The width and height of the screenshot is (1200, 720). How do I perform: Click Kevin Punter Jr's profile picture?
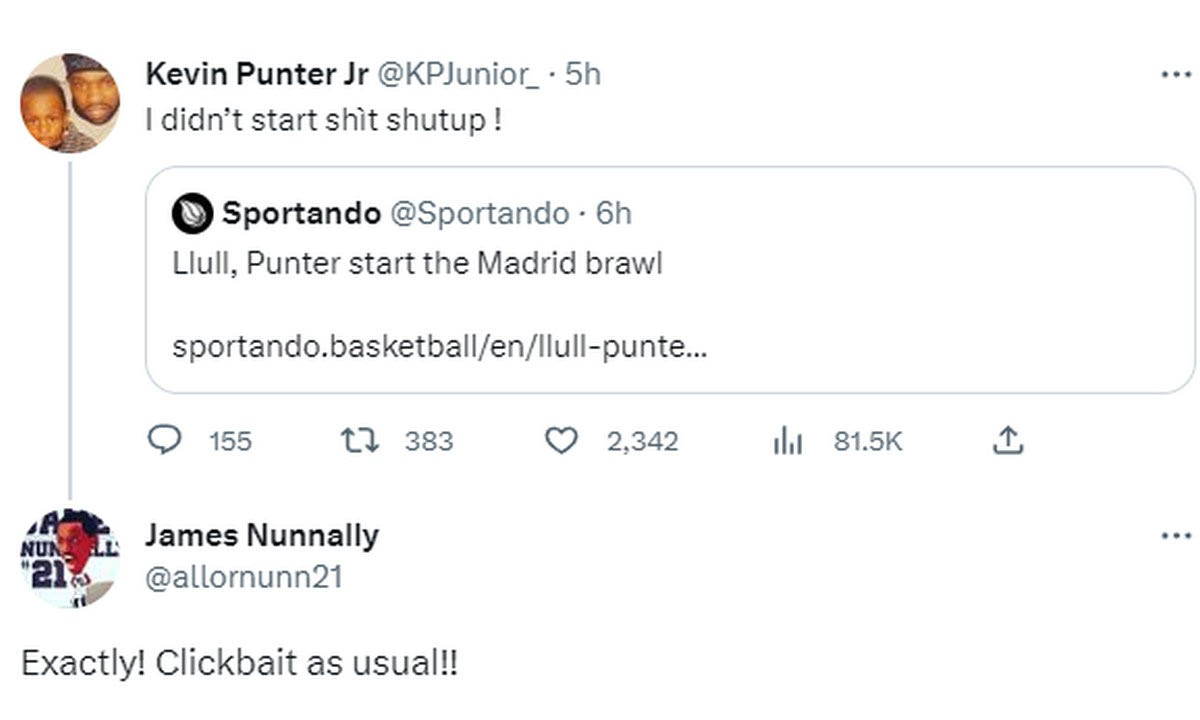(x=70, y=103)
